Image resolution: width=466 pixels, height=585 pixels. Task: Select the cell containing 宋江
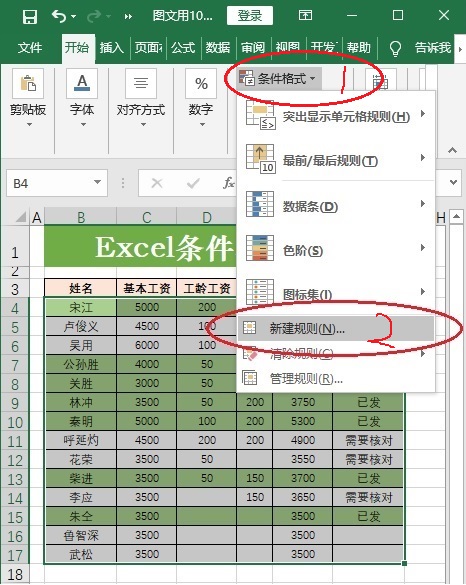pos(81,307)
